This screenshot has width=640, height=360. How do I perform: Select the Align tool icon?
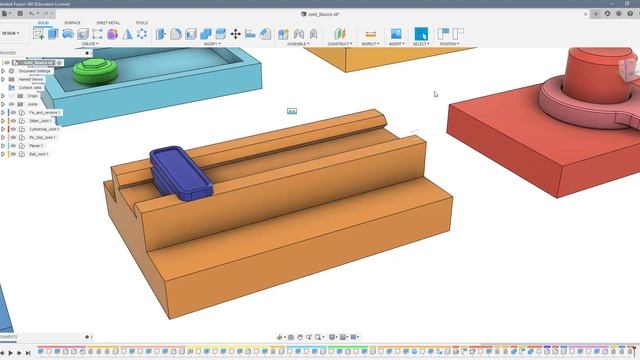pos(250,34)
